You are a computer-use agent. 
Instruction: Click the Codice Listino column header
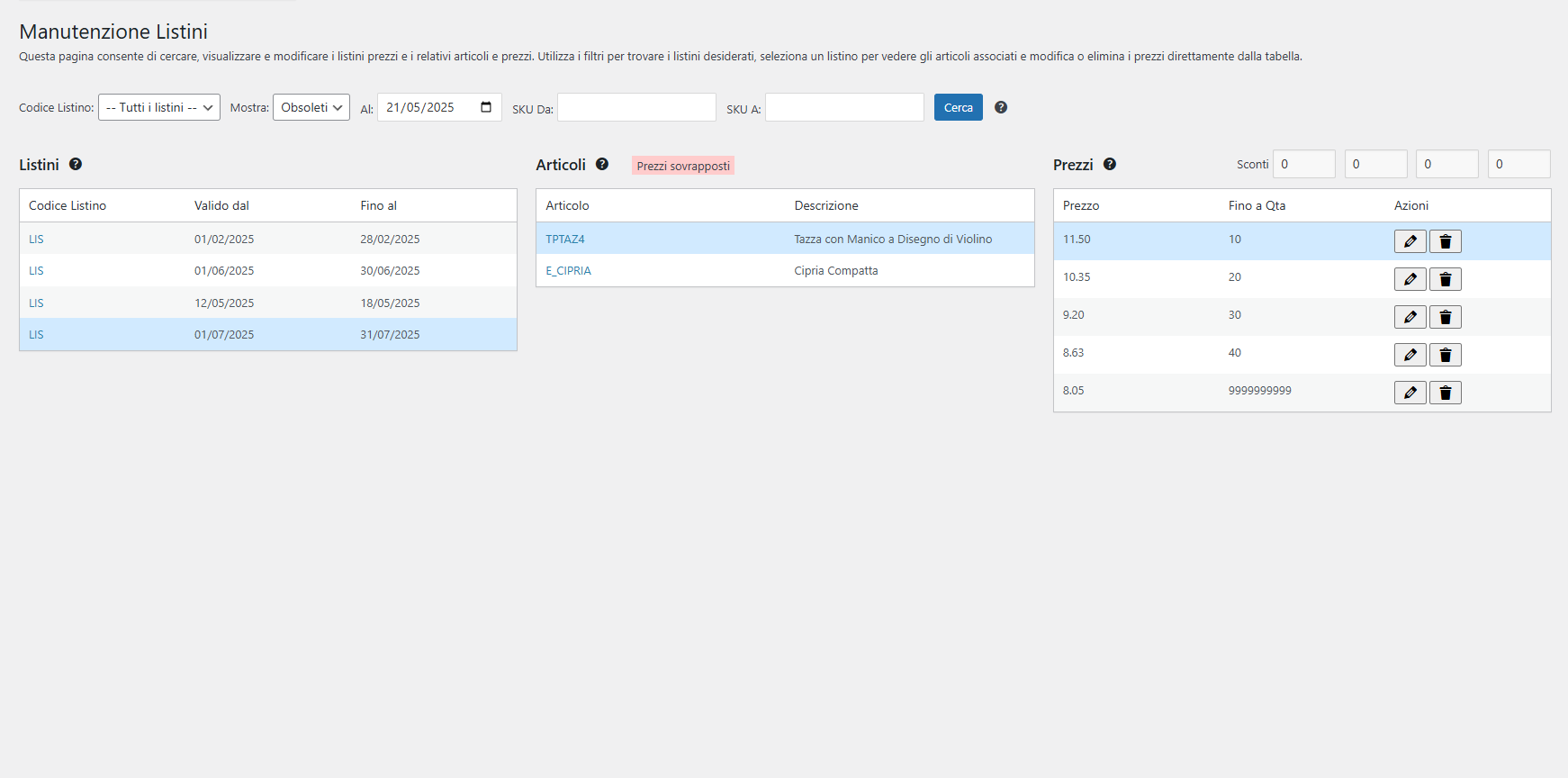(x=68, y=205)
